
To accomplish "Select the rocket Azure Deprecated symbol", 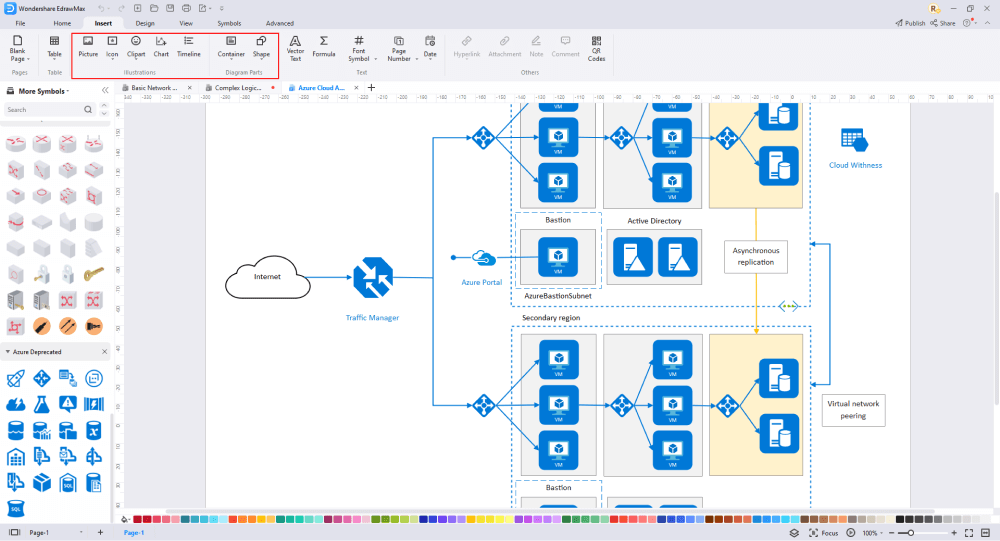I will coord(15,378).
